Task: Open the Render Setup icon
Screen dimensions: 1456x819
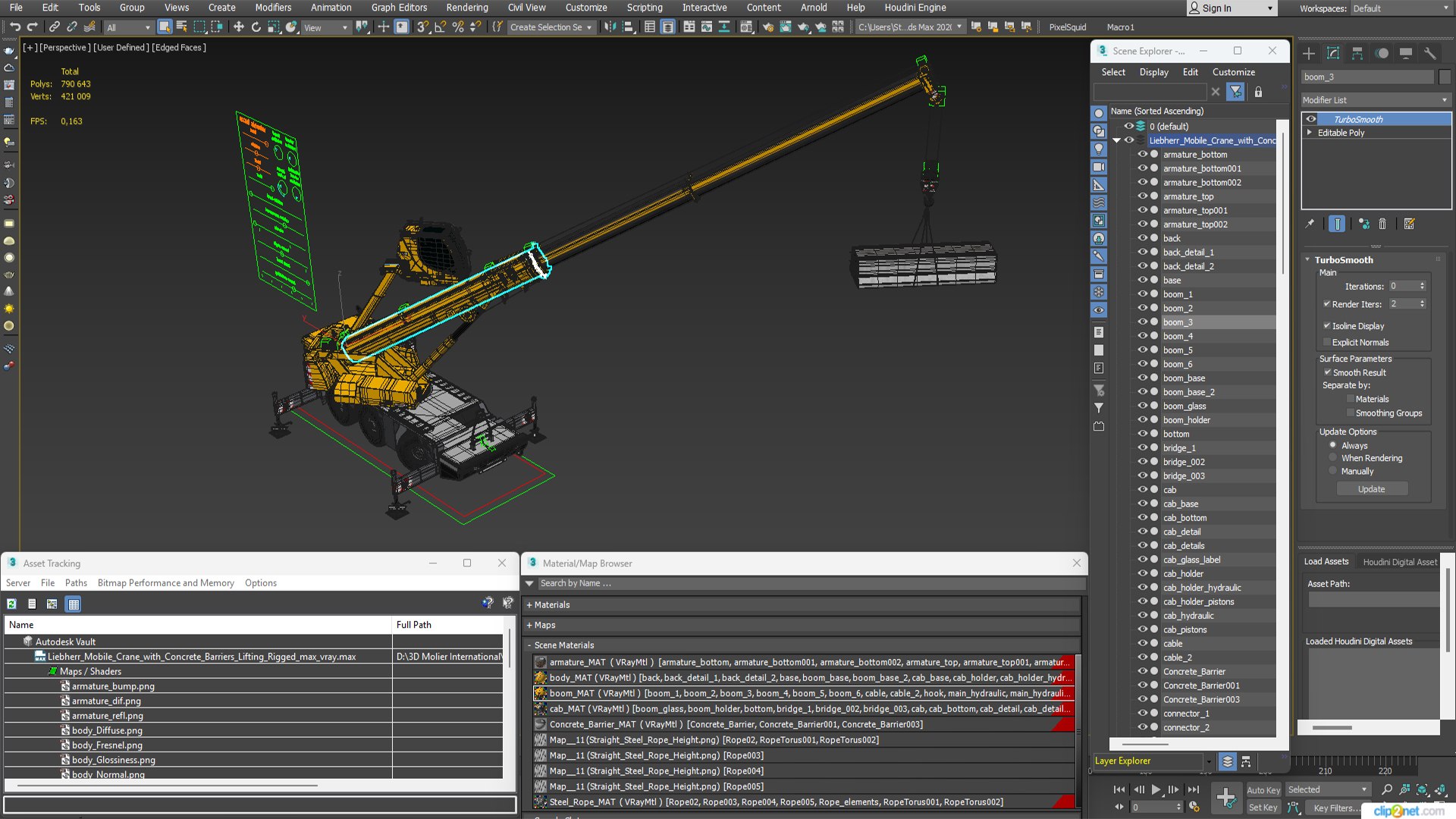Action: point(768,27)
